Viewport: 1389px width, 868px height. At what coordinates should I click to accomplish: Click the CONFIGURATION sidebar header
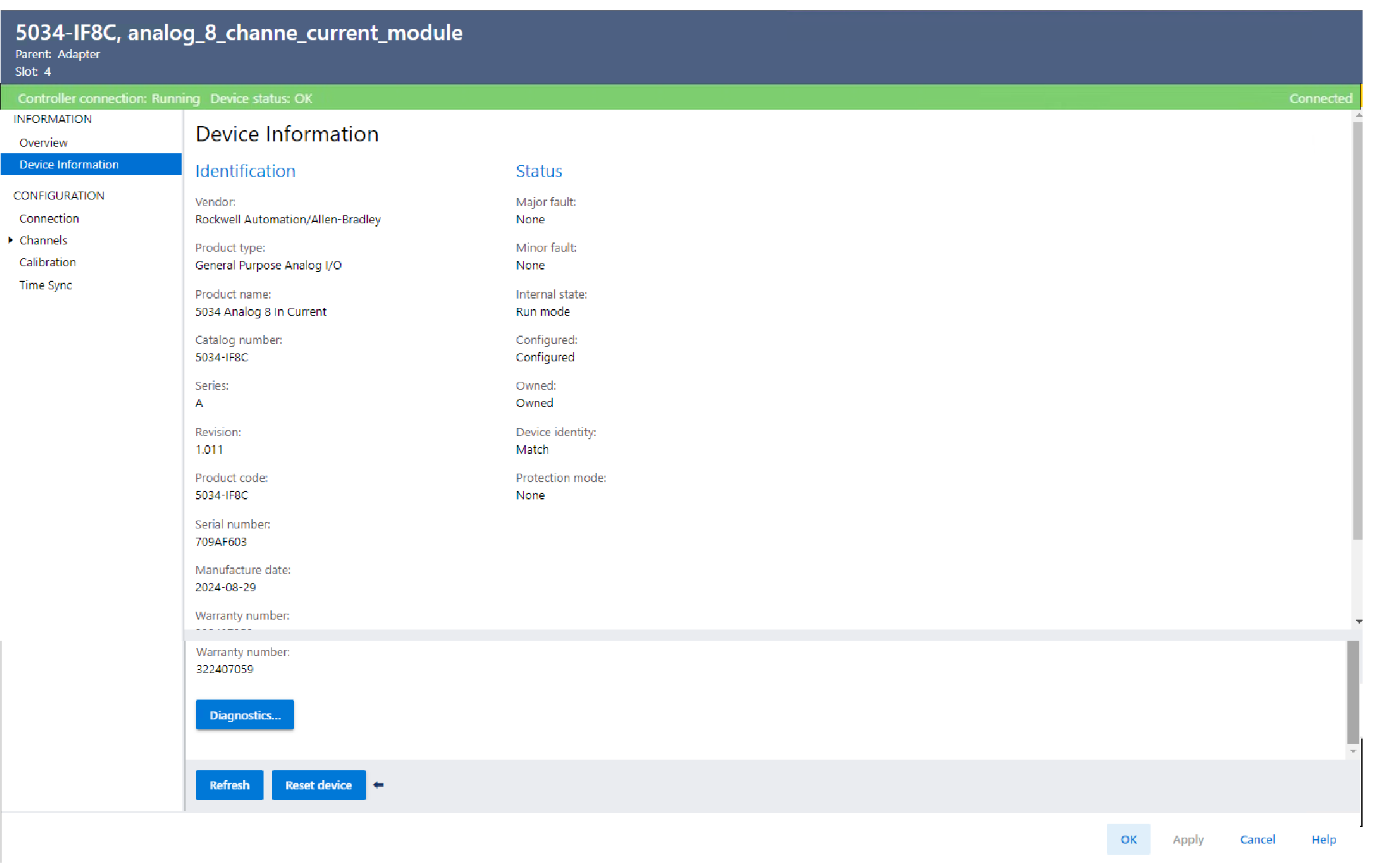pyautogui.click(x=59, y=196)
